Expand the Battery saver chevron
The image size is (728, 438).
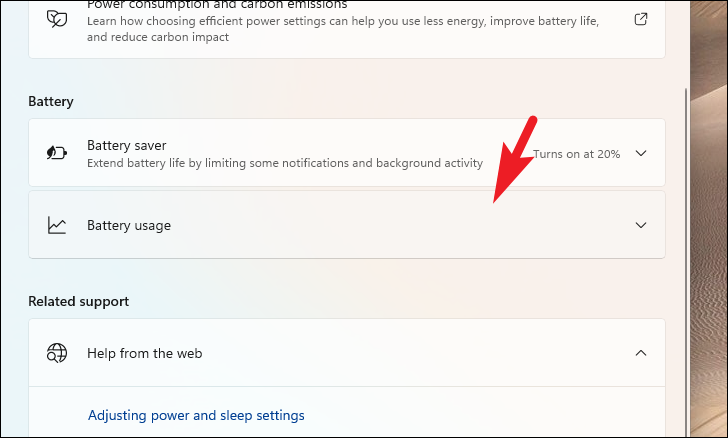tap(641, 153)
